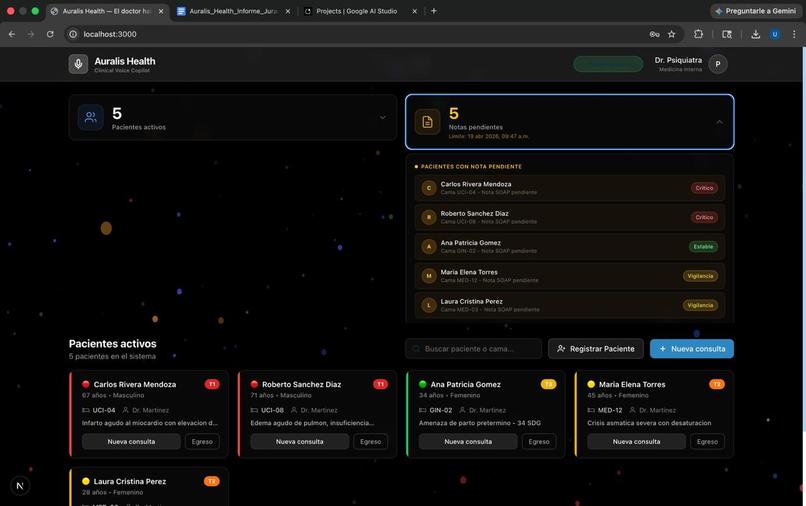Click the Auralis Health microphone logo icon
Screen dimensions: 806x506
pos(78,64)
